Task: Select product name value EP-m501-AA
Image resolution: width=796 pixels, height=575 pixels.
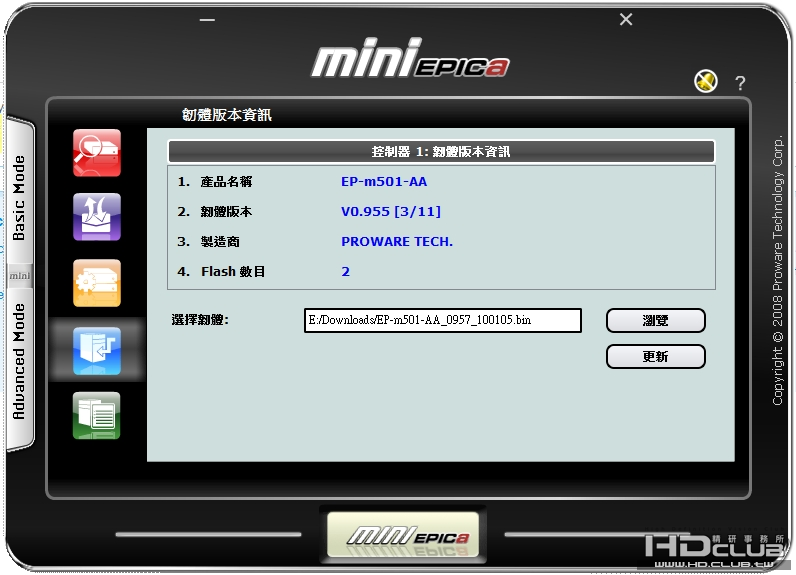Action: pyautogui.click(x=384, y=182)
